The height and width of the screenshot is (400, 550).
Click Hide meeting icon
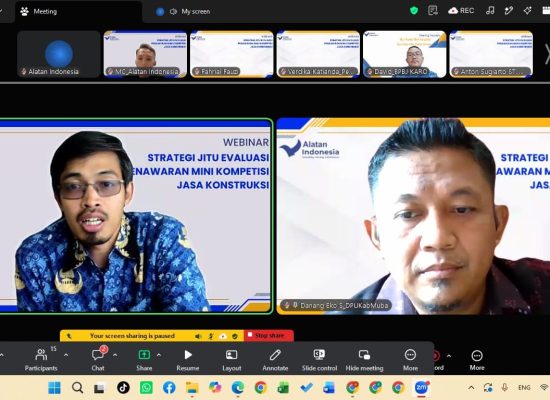[x=364, y=355]
